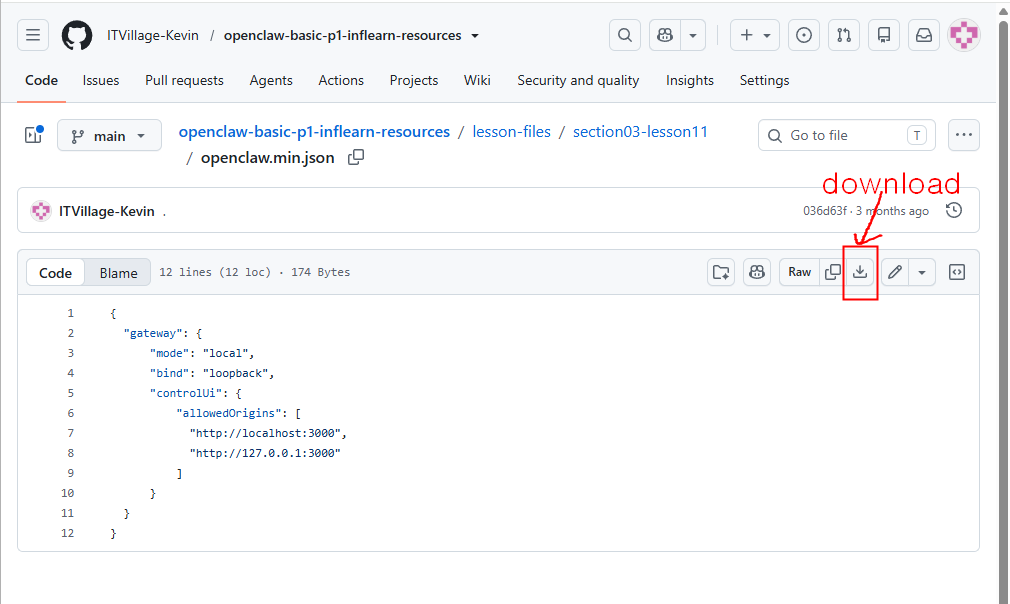Image resolution: width=1010 pixels, height=604 pixels.
Task: Open the three-dot more file actions menu
Action: click(964, 135)
